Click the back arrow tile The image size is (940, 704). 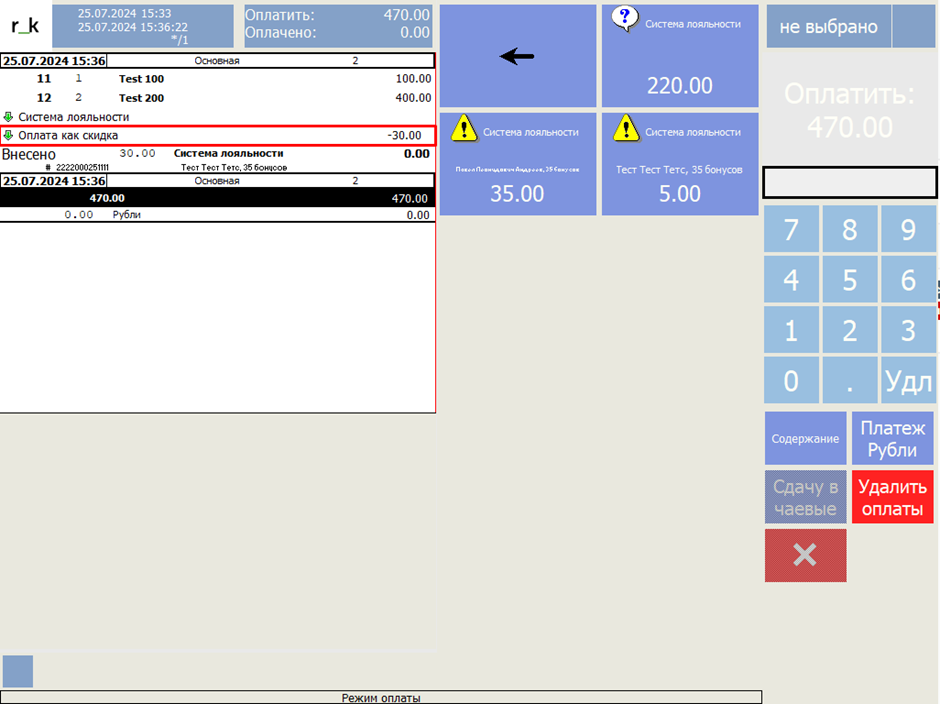pos(517,56)
